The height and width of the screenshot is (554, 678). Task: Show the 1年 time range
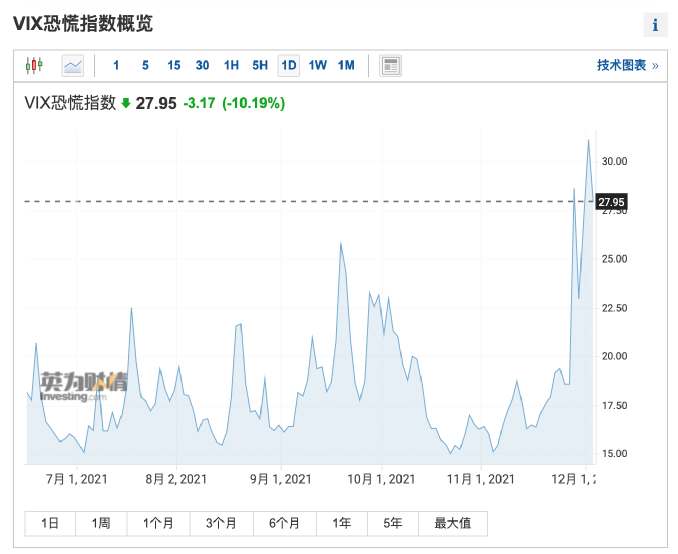pos(342,523)
